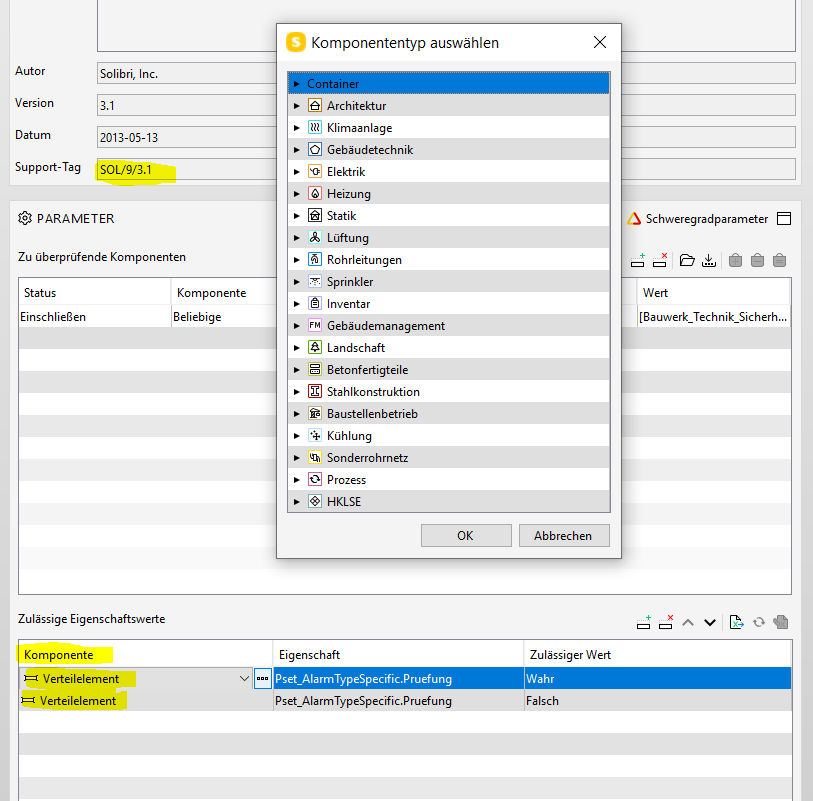The height and width of the screenshot is (801, 813).
Task: Click the Sonderrohrnetz icon
Action: (315, 457)
